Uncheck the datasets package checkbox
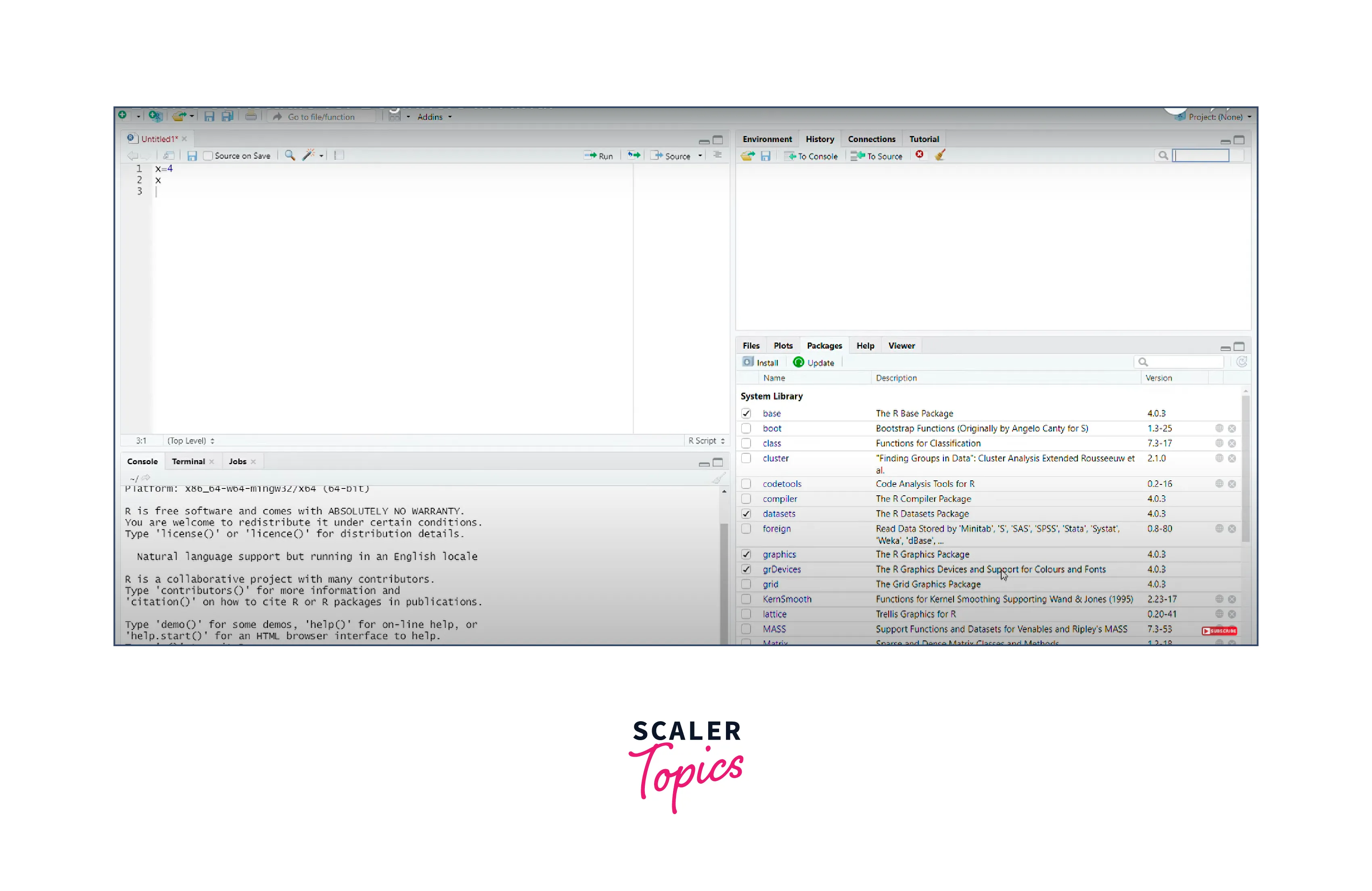The width and height of the screenshot is (1372, 891). 746,513
